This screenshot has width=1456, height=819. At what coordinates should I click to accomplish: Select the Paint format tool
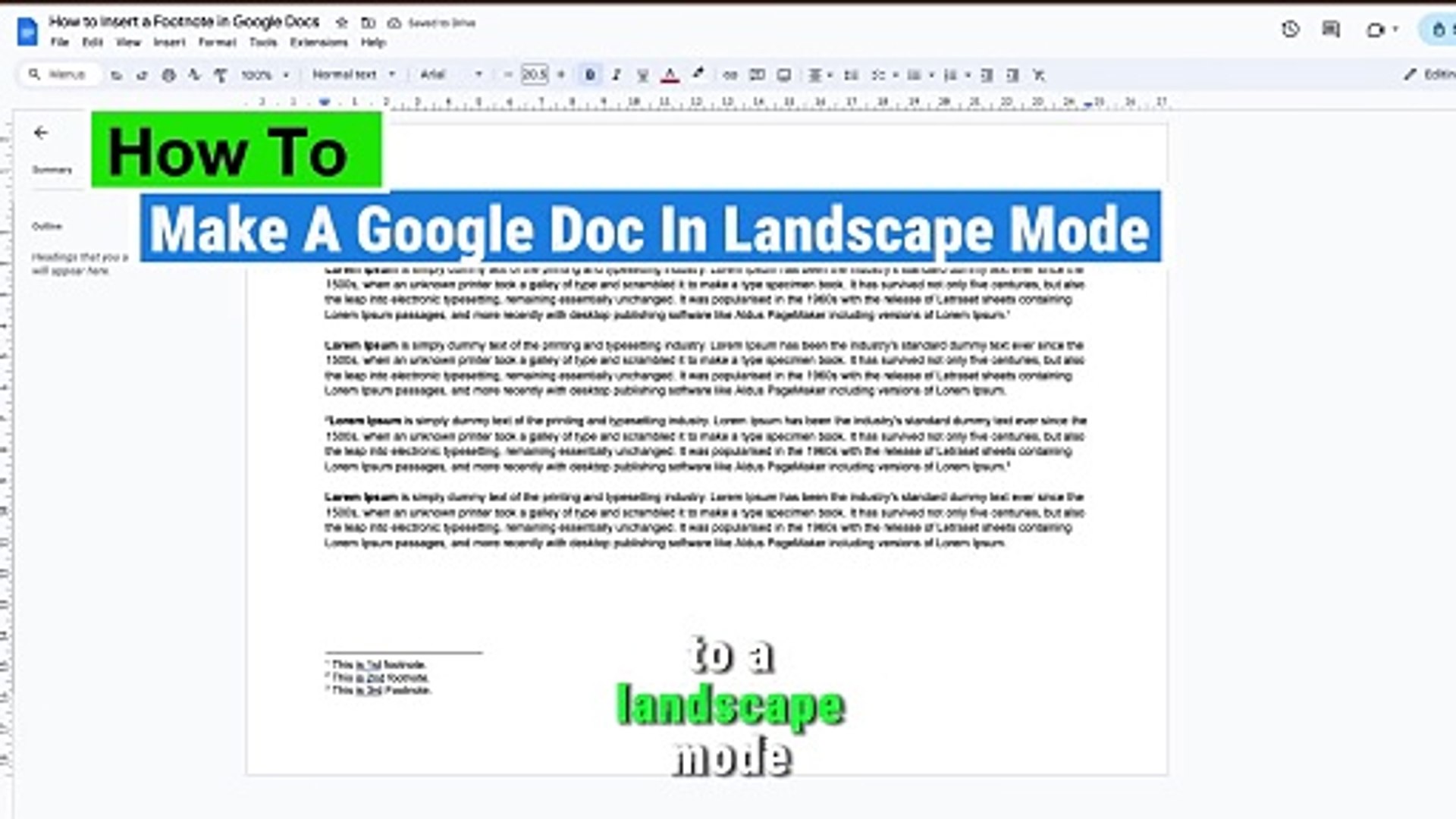pos(220,75)
